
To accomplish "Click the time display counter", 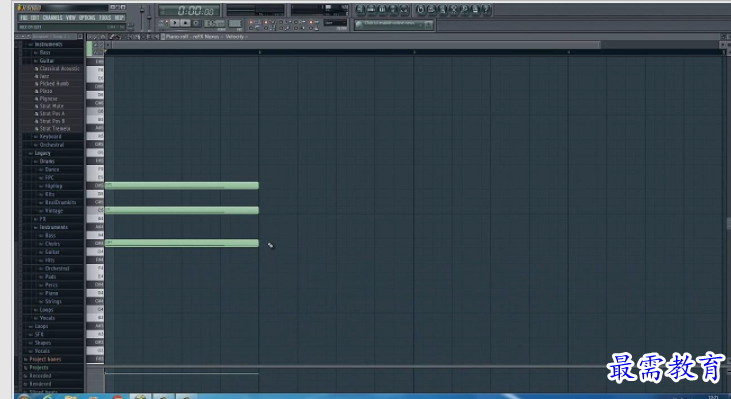I will pos(189,11).
